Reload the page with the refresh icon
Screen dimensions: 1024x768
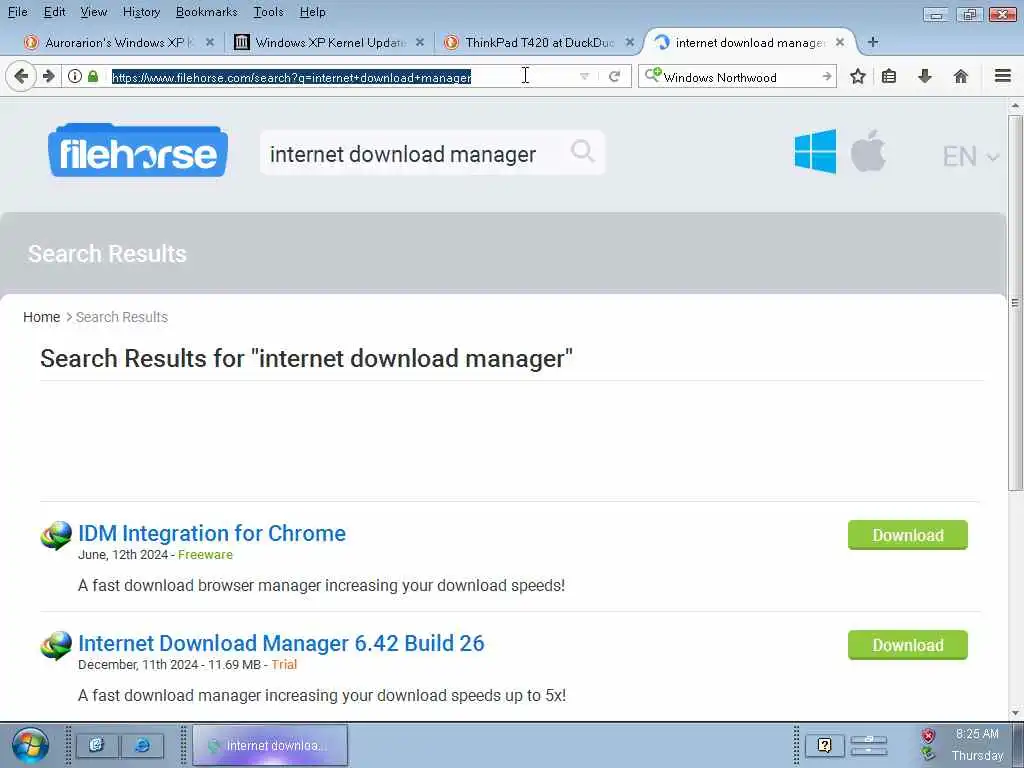614,76
